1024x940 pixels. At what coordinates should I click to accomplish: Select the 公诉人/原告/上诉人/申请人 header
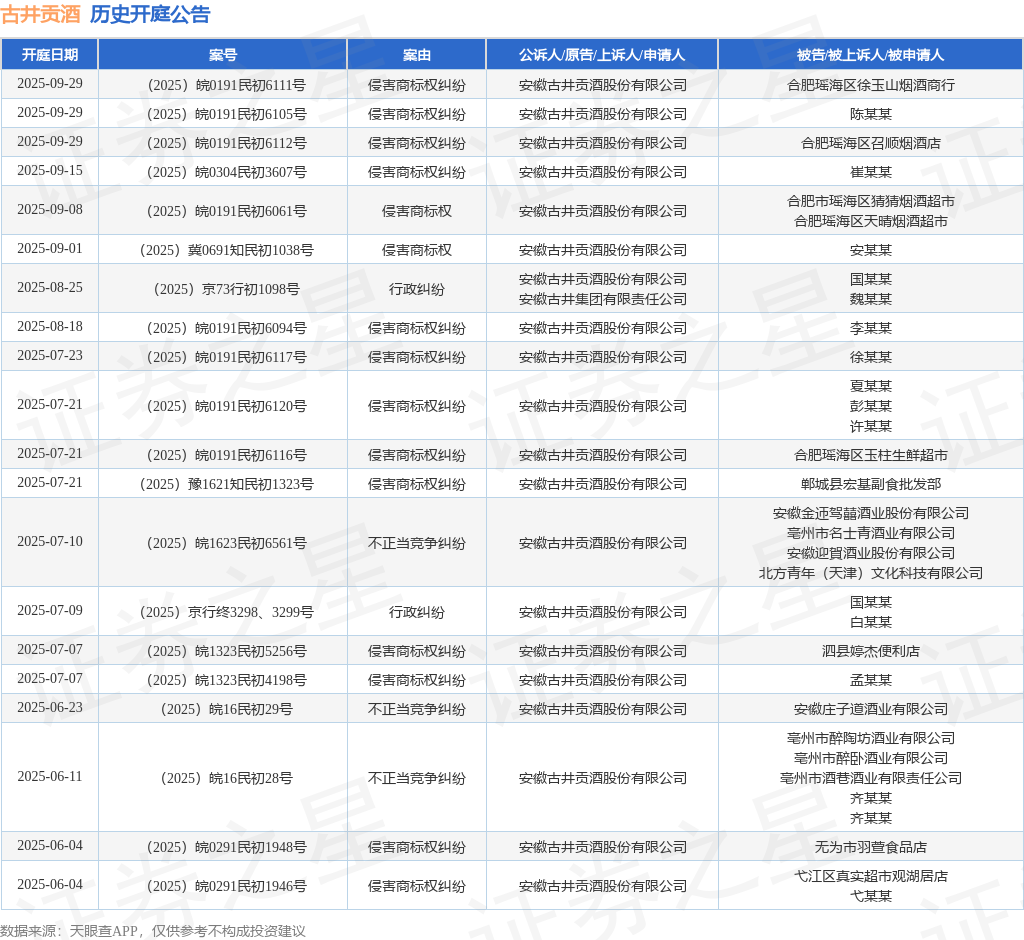tap(602, 55)
